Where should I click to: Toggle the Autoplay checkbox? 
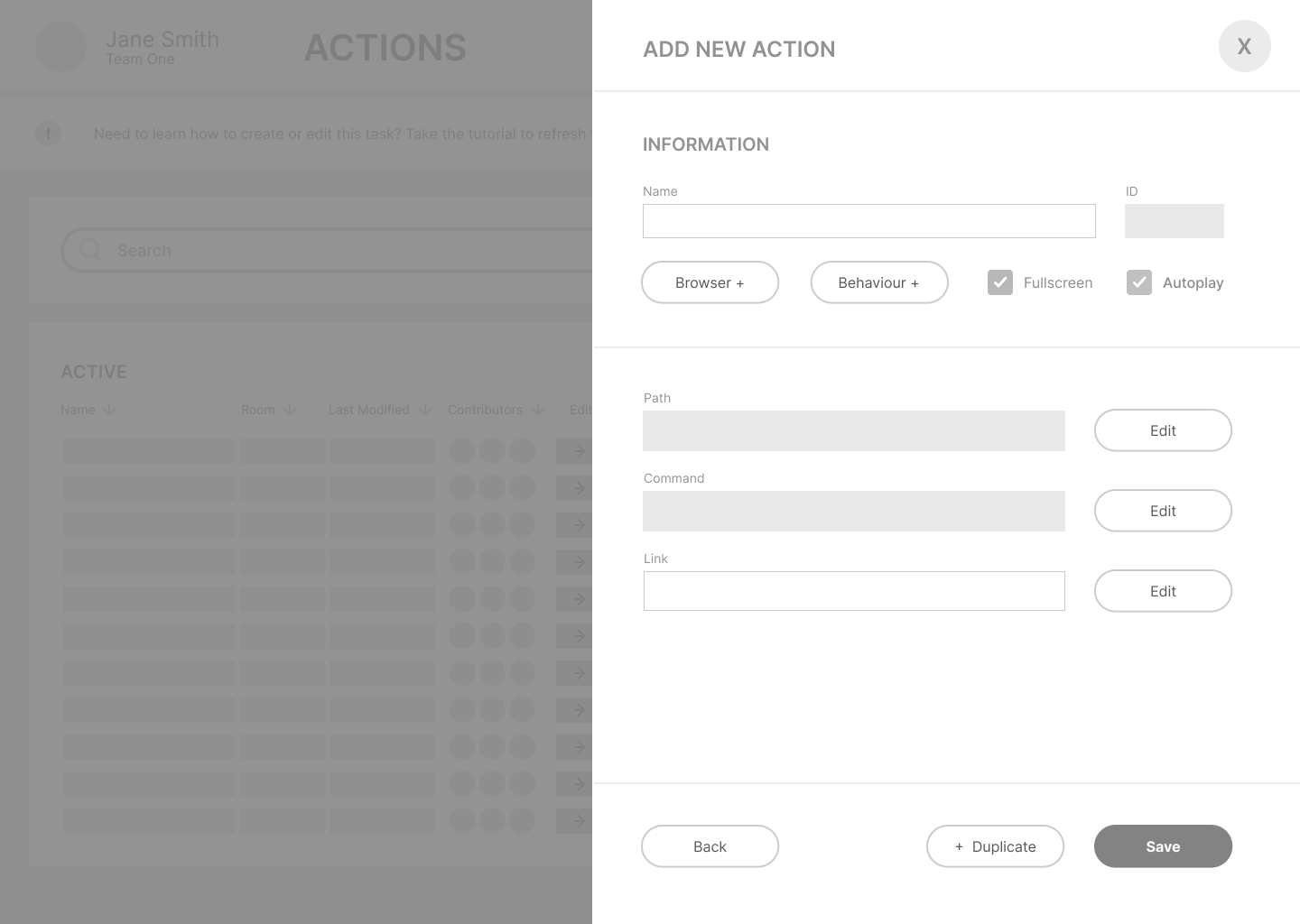tap(1139, 282)
